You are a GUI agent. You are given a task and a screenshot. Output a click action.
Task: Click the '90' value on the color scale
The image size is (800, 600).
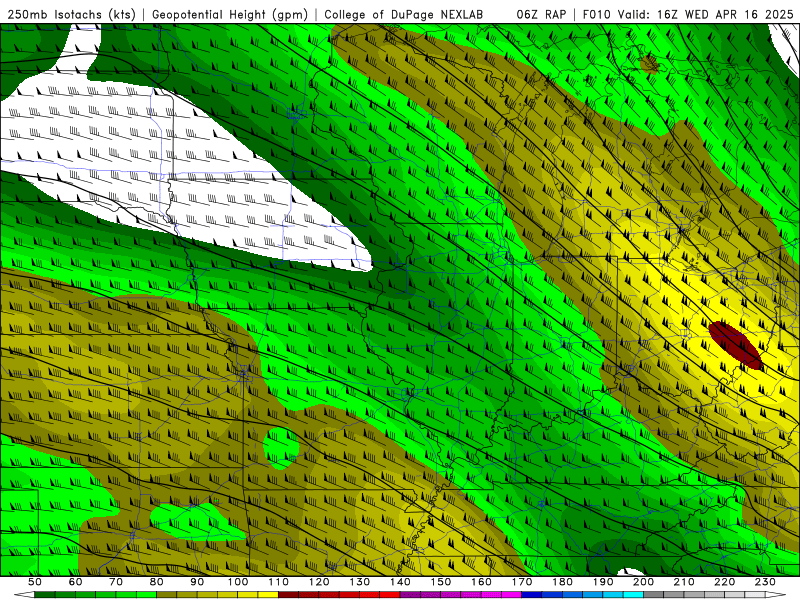coord(197,582)
